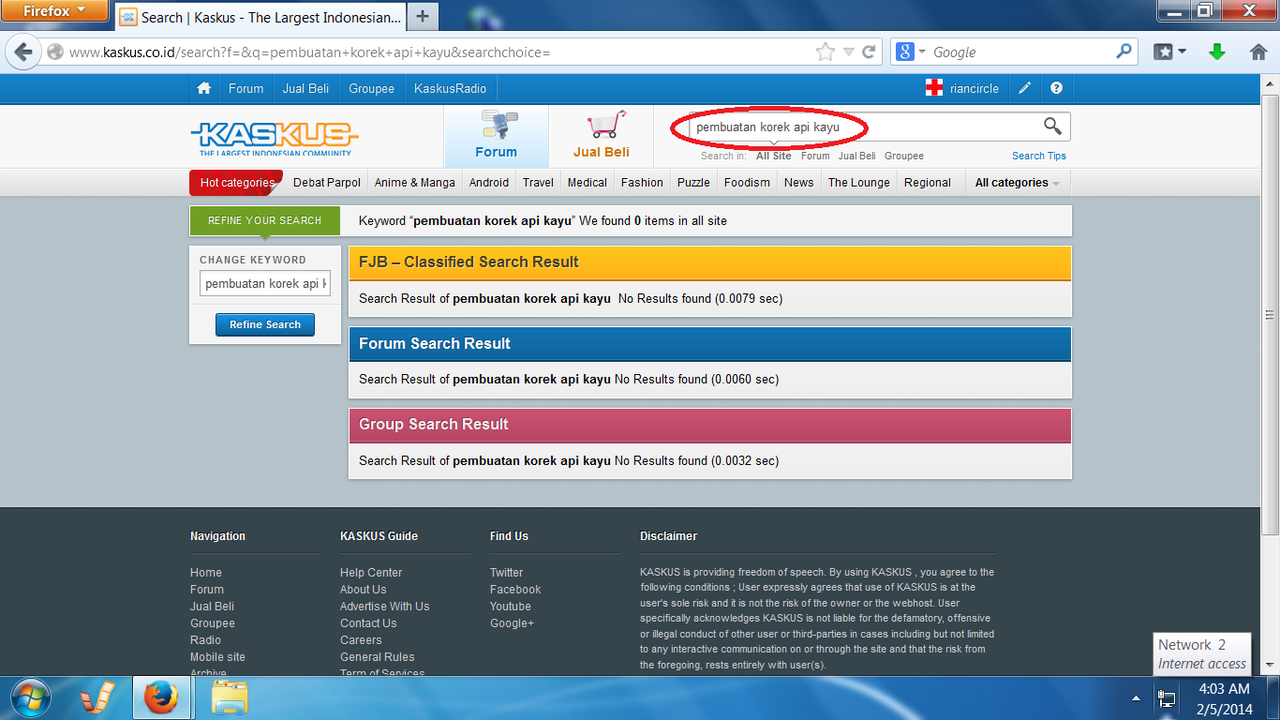Open the Twitter footer link

(506, 572)
